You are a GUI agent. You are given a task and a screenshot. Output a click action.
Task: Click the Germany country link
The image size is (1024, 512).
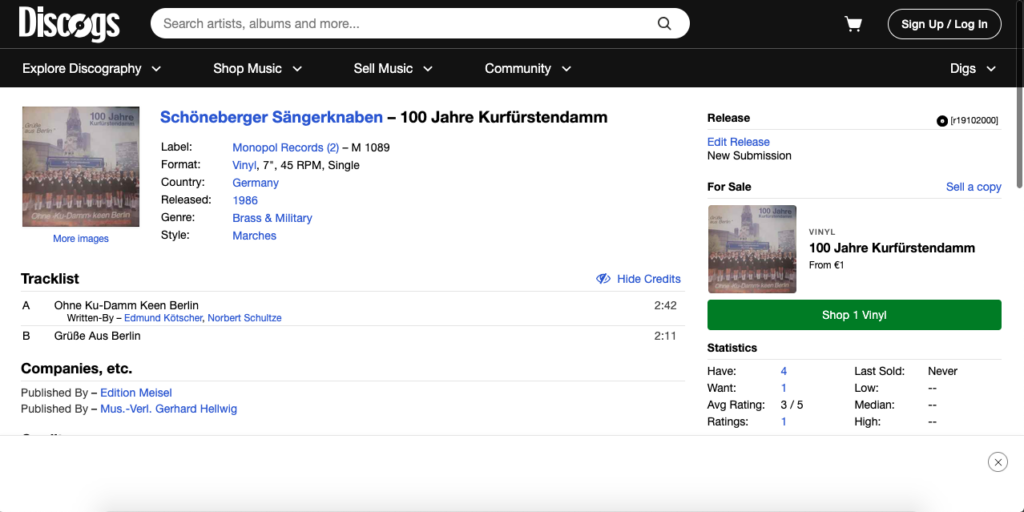coord(255,183)
